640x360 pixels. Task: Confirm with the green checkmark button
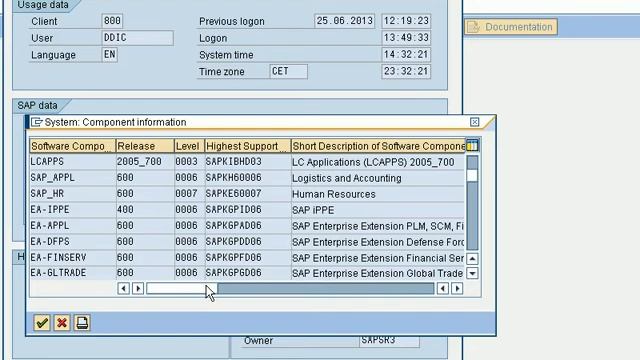coord(42,323)
